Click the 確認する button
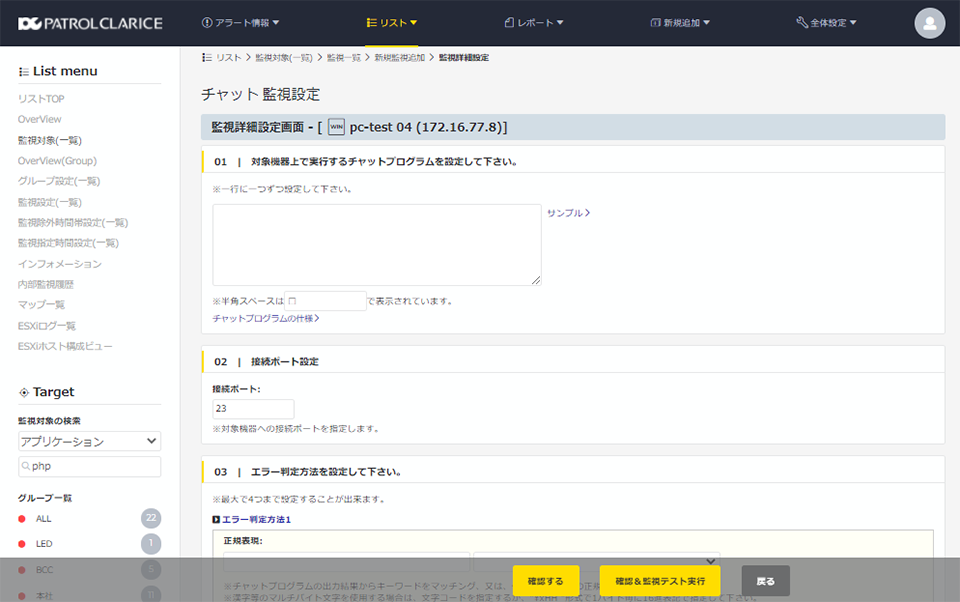 coord(546,581)
